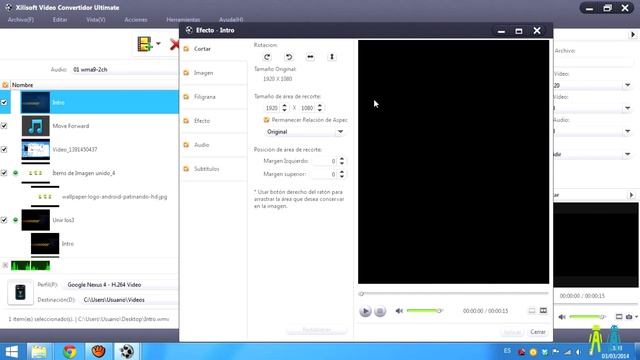Toggle Permanecer Relación de Aspecto checkbox
Viewport: 640px width, 360px height.
point(267,120)
